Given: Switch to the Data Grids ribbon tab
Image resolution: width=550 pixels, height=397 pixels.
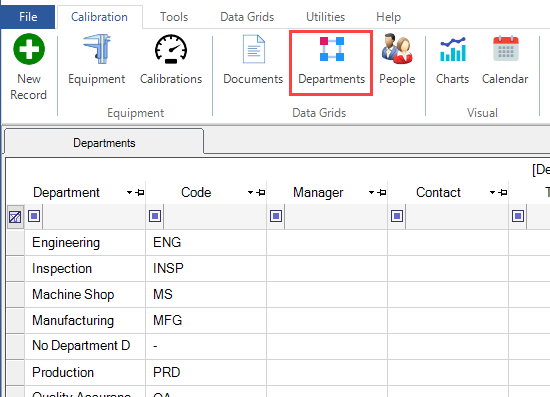Looking at the screenshot, I should [247, 17].
